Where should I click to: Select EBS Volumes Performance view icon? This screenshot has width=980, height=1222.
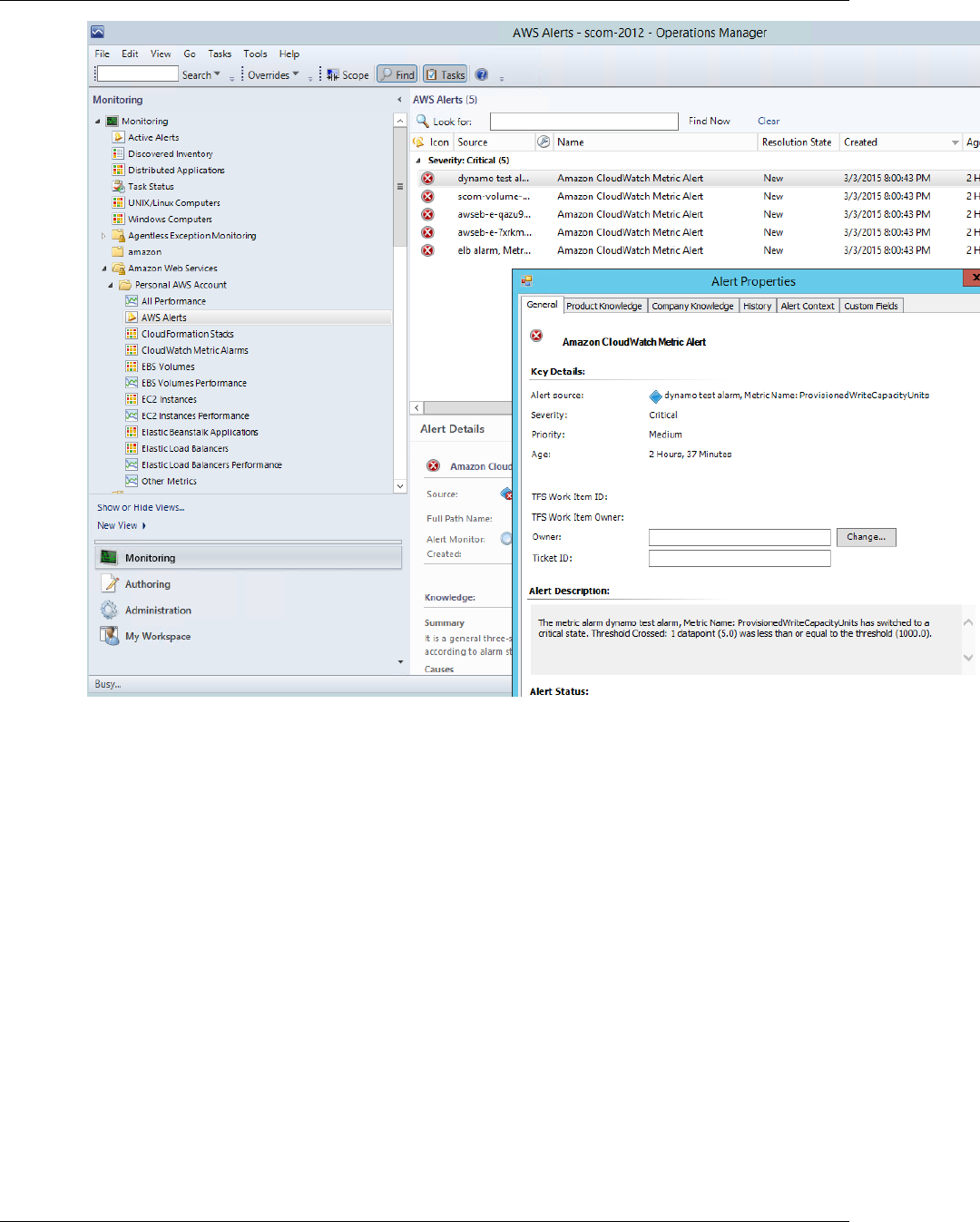[132, 383]
